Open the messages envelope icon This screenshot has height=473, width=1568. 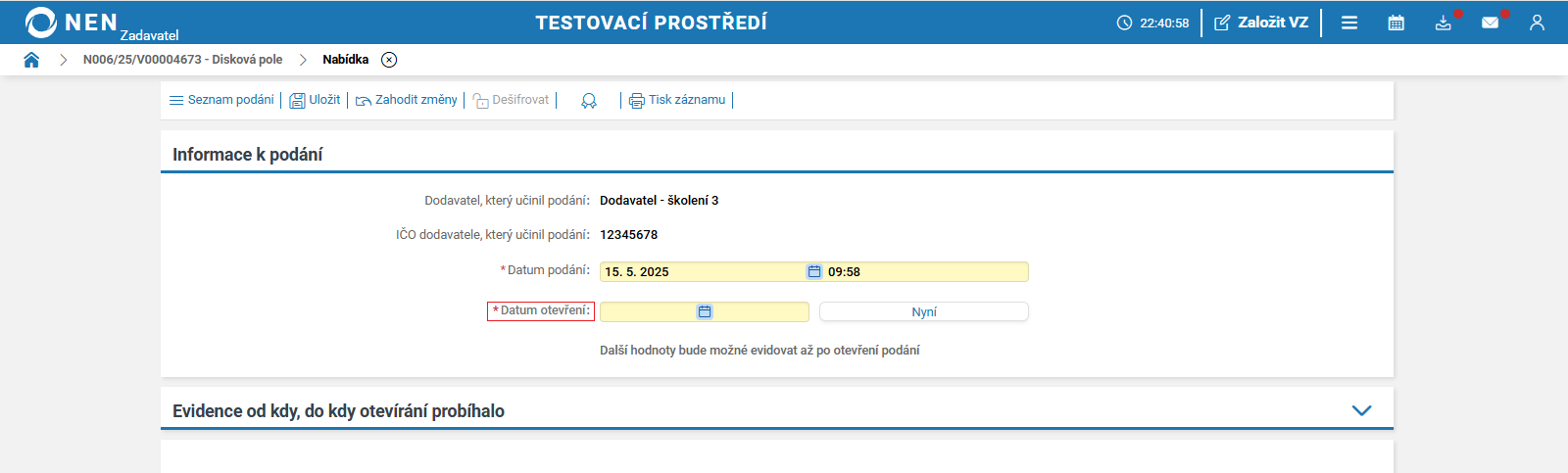(x=1491, y=23)
